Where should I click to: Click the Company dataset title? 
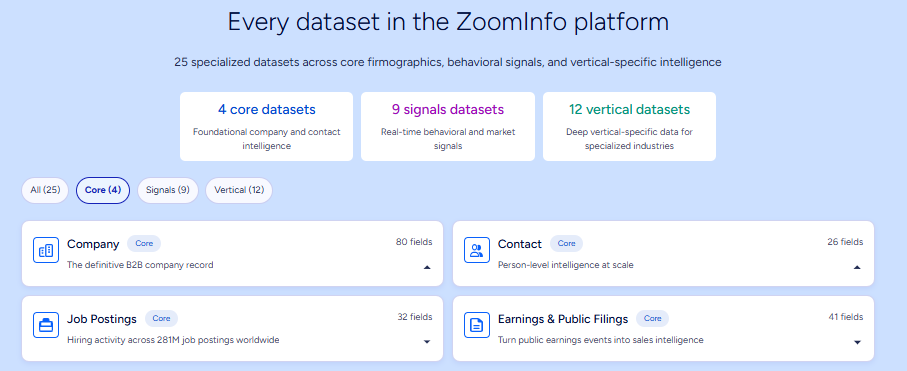tap(93, 244)
